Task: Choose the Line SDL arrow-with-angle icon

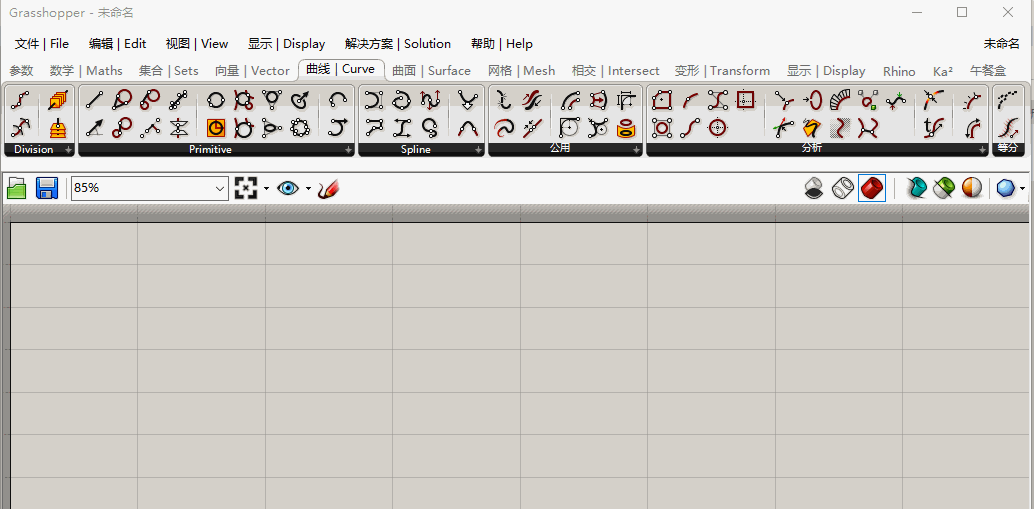Action: (x=94, y=127)
